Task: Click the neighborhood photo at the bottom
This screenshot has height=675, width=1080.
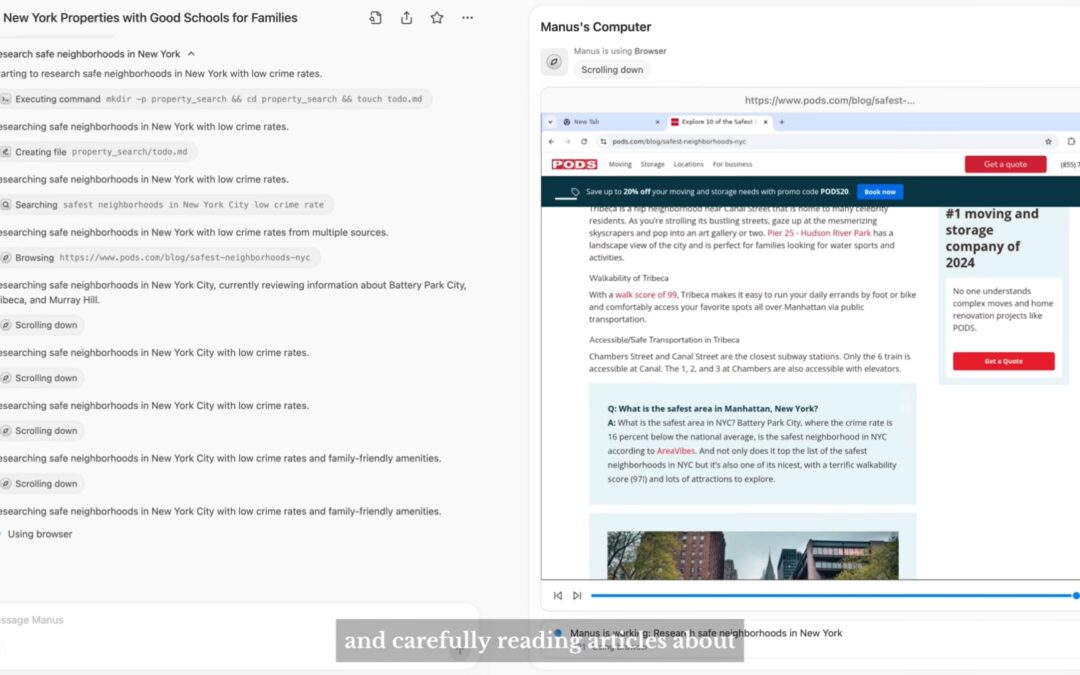Action: tap(753, 555)
